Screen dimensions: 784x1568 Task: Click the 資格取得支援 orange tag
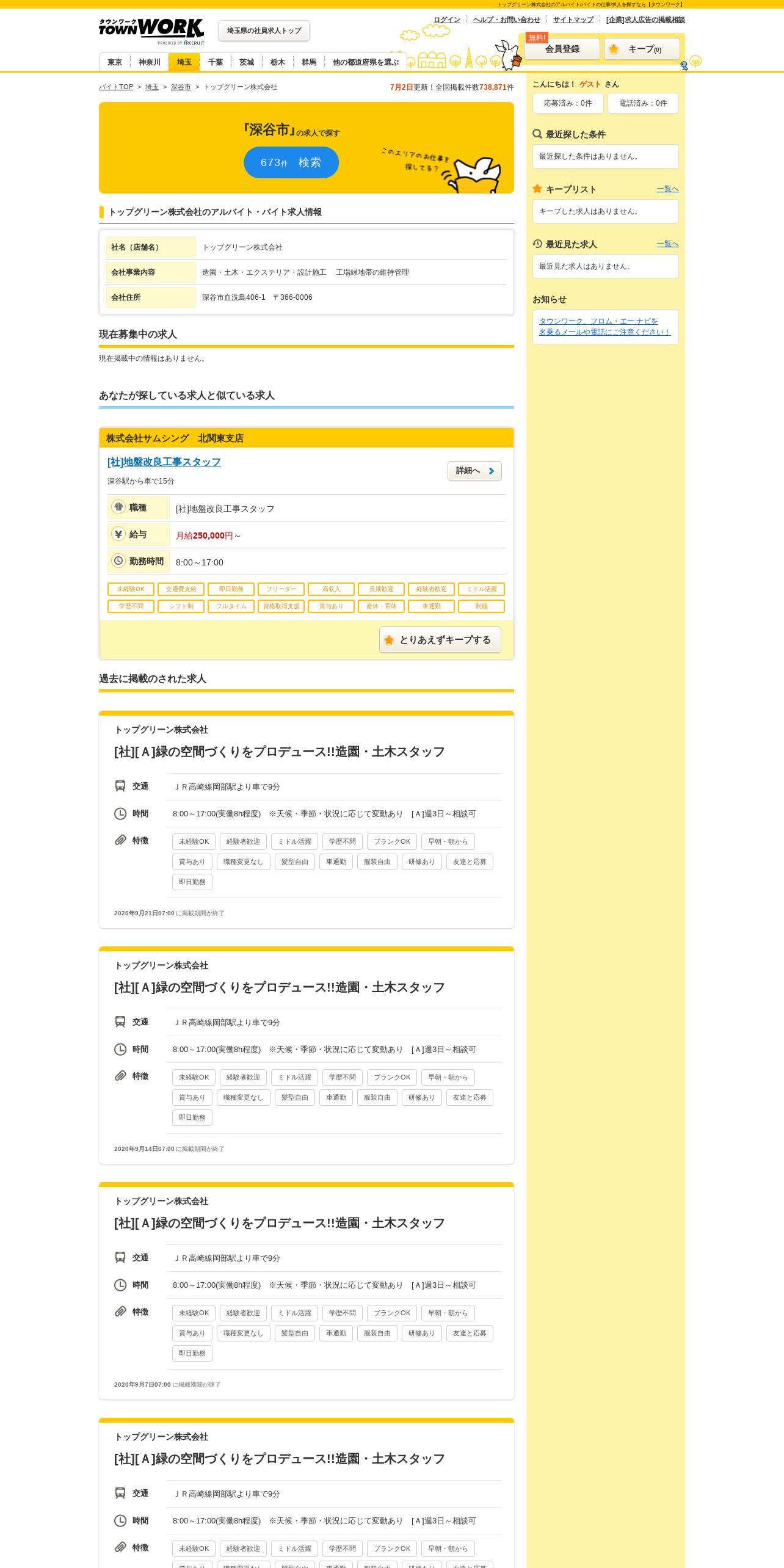281,606
